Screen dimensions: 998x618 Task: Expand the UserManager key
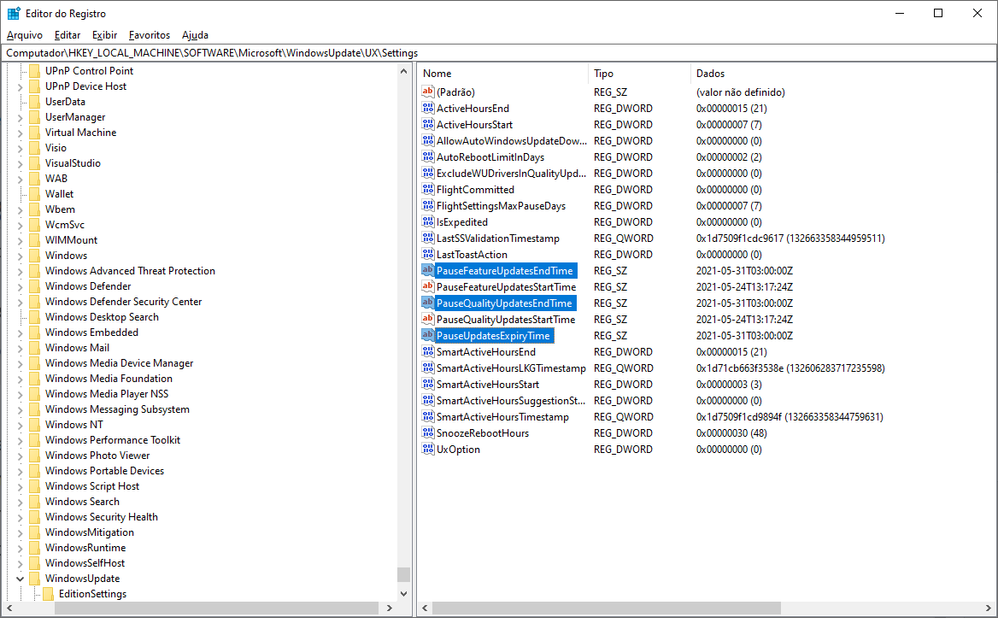(20, 117)
